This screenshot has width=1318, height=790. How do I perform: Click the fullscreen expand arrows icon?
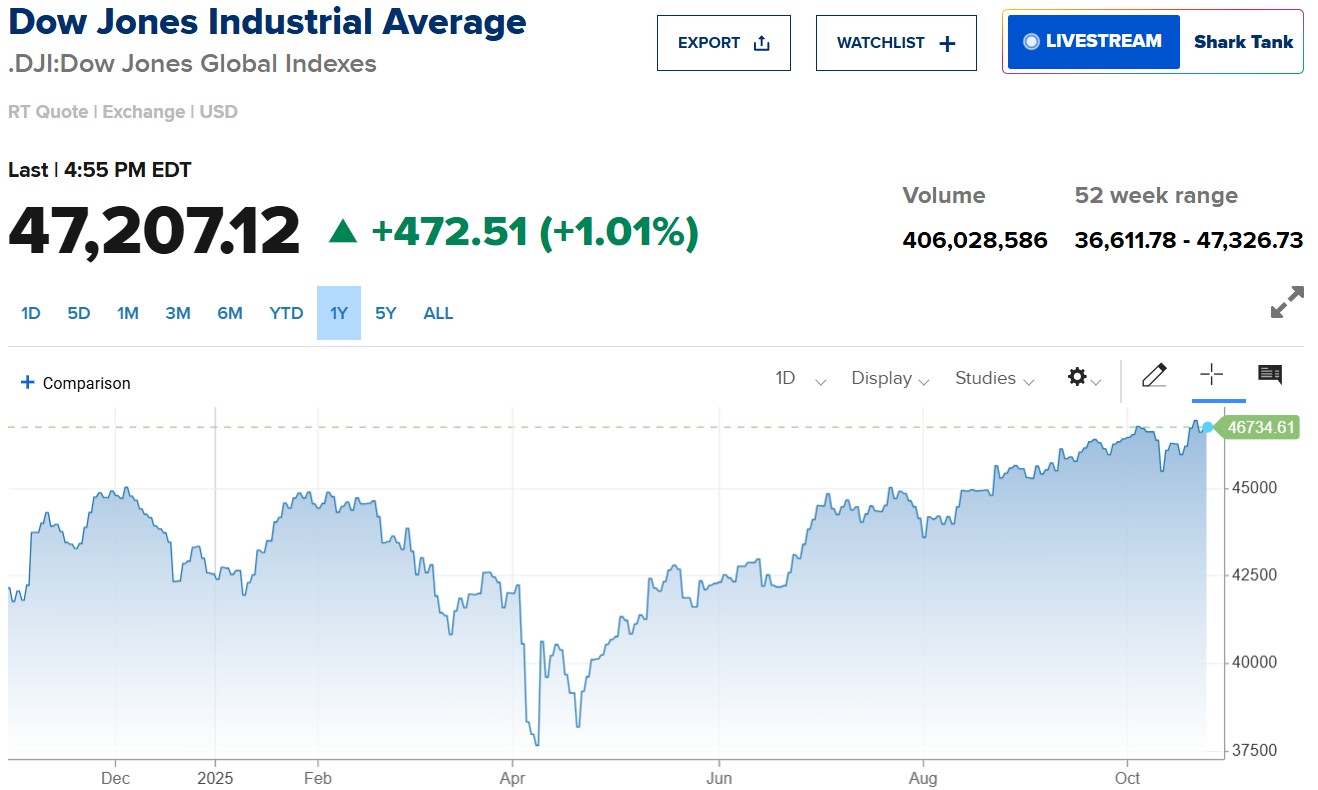point(1287,302)
